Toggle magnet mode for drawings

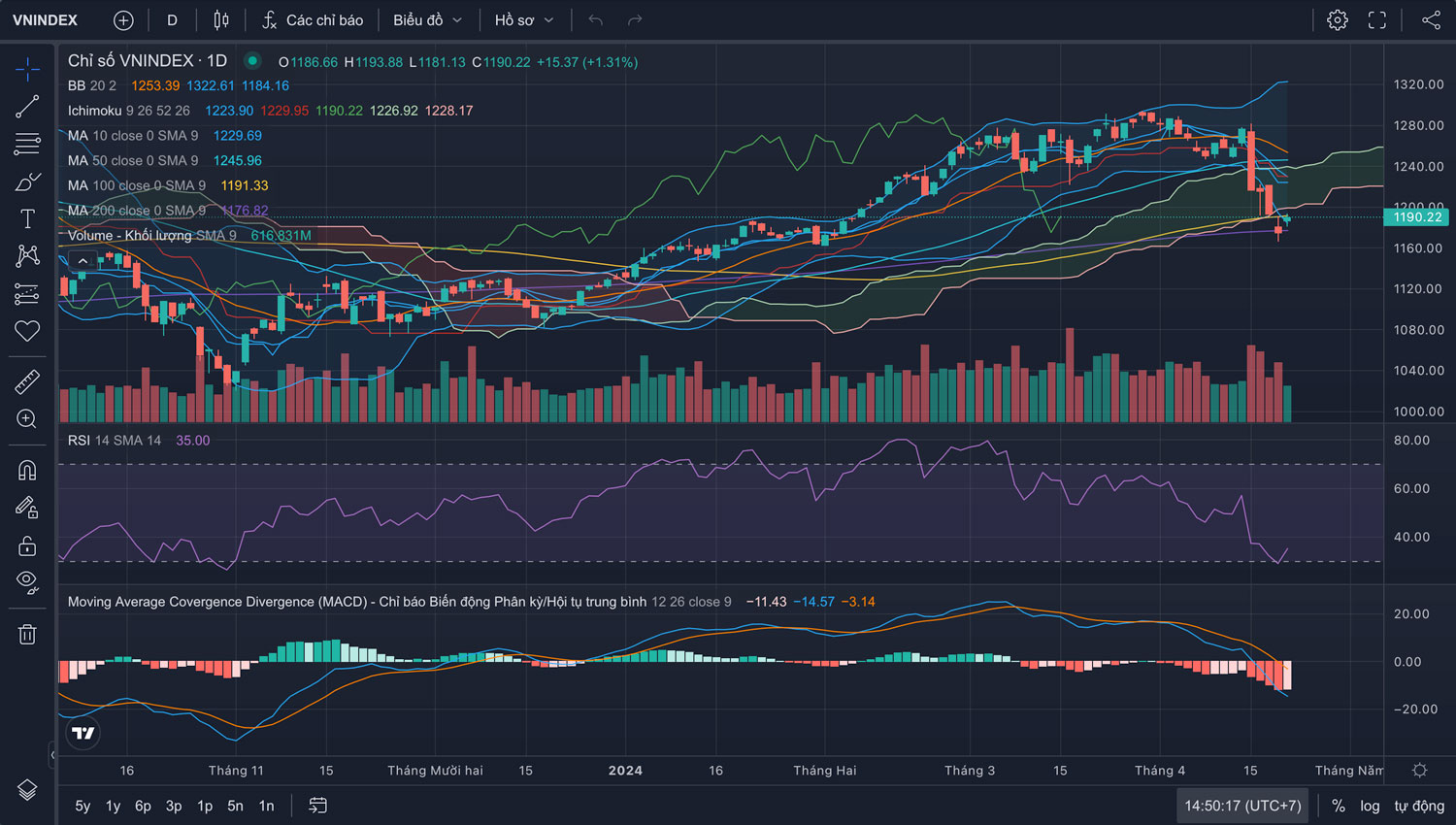pyautogui.click(x=27, y=471)
